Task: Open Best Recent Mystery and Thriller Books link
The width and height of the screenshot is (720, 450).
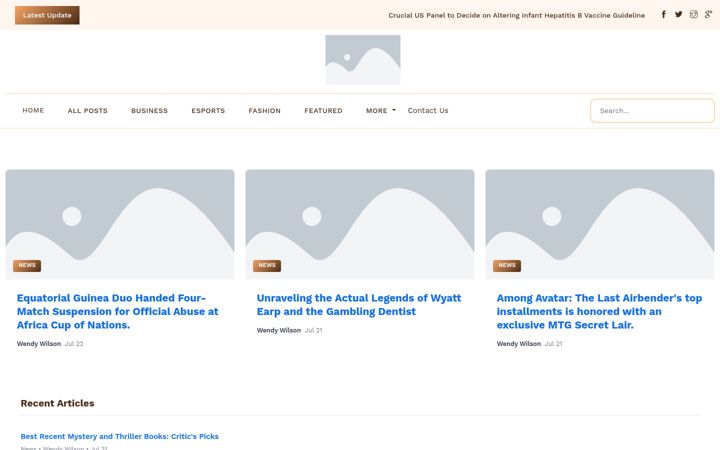Action: click(119, 436)
